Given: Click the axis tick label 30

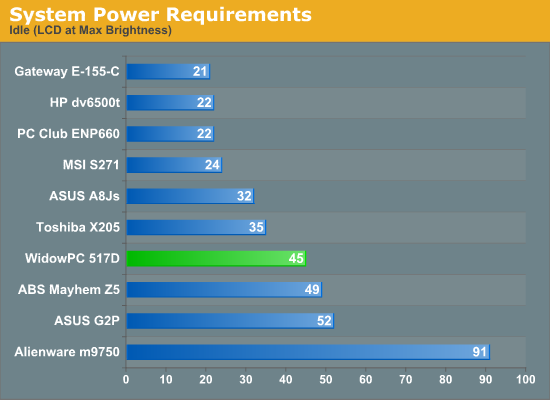Looking at the screenshot, I should 246,379.
